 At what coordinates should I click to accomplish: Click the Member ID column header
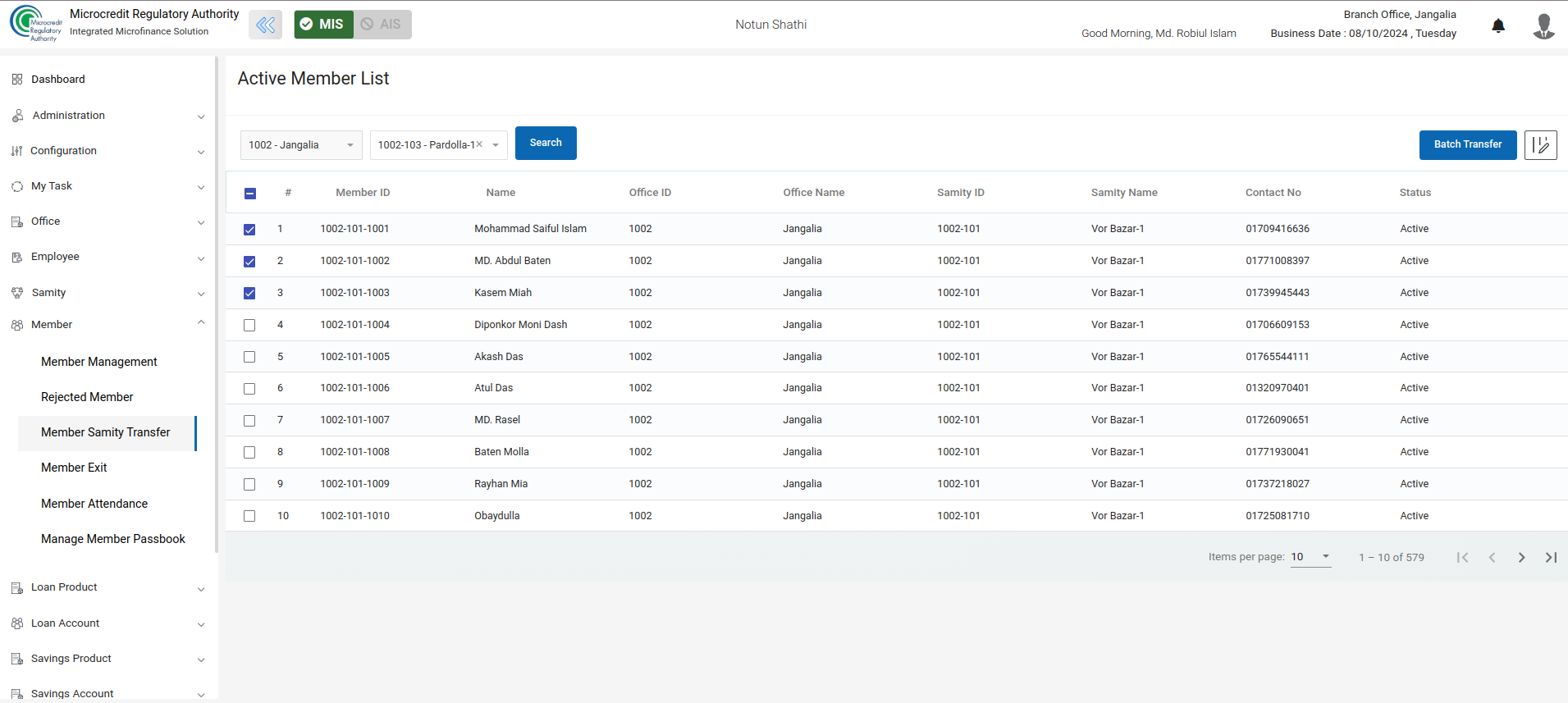click(x=363, y=193)
